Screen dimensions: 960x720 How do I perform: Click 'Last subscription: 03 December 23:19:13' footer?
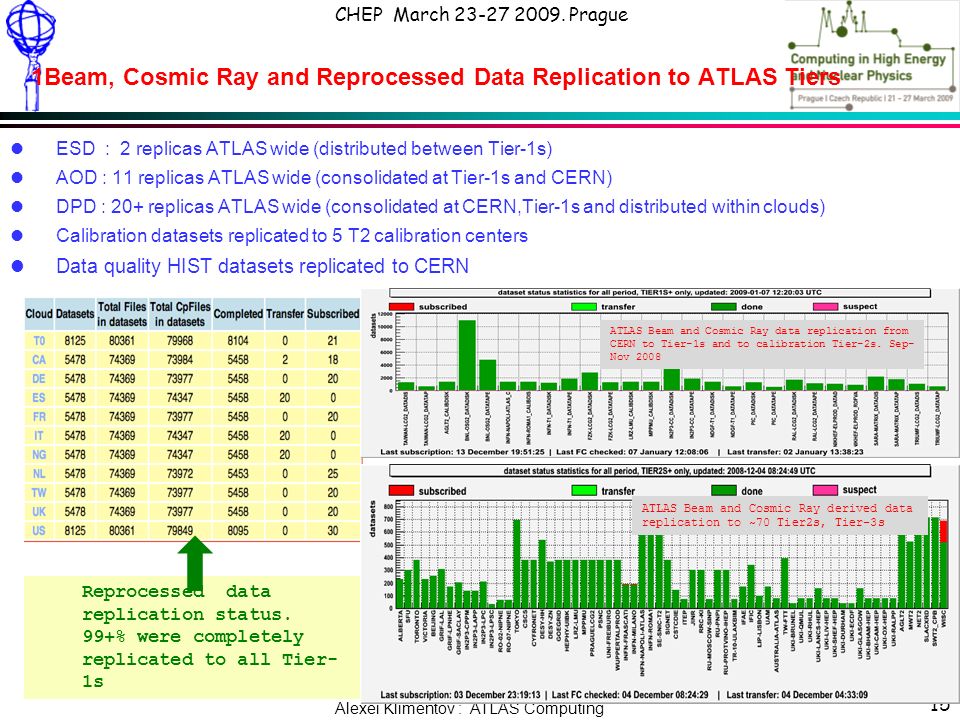click(460, 695)
